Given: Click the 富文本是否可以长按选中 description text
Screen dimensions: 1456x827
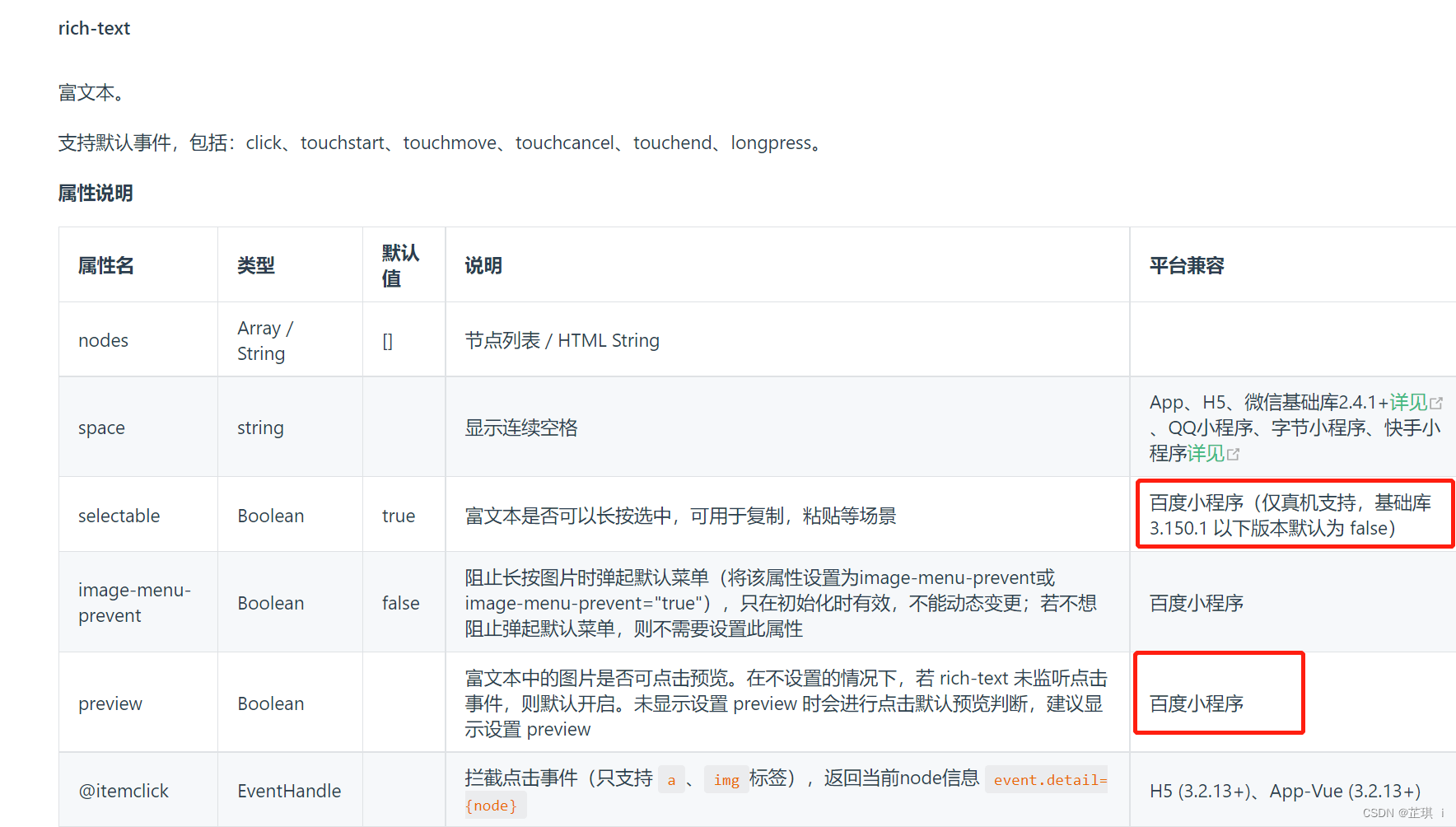Looking at the screenshot, I should (x=680, y=516).
